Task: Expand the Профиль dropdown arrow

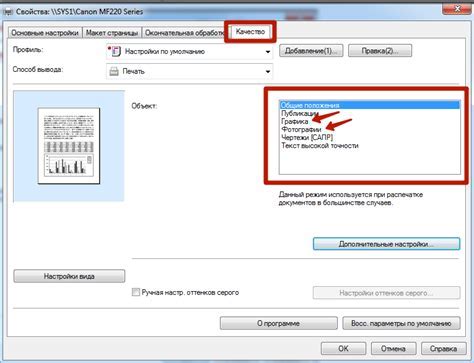Action: pyautogui.click(x=268, y=52)
